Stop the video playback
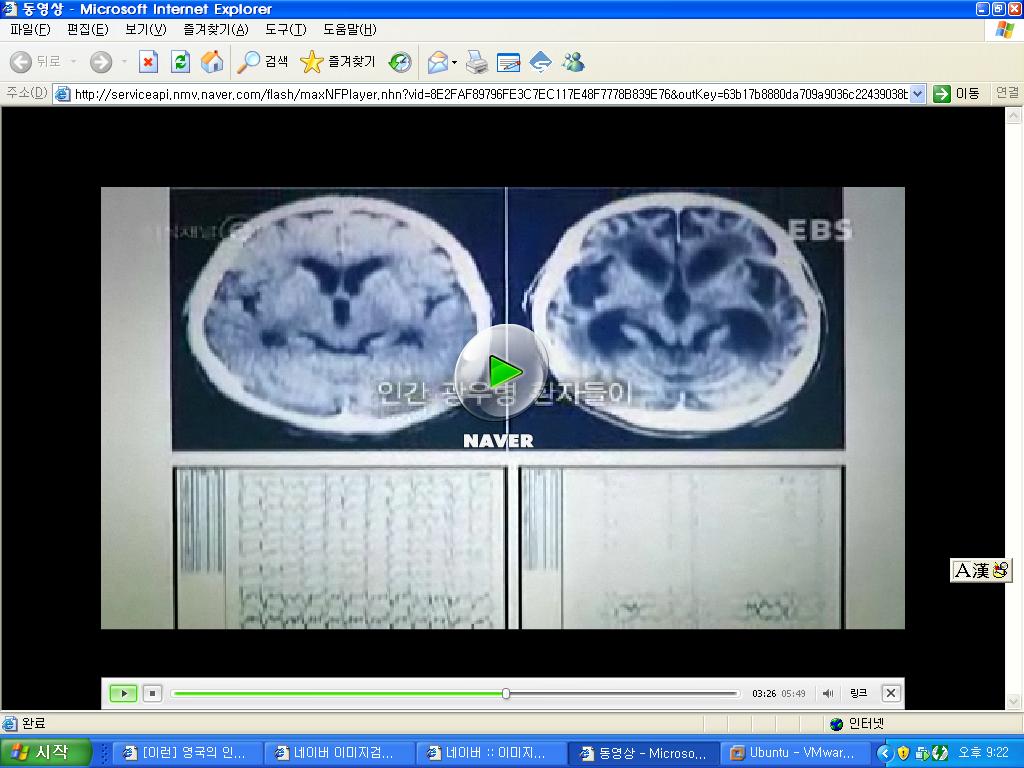This screenshot has height=768, width=1024. (x=152, y=693)
